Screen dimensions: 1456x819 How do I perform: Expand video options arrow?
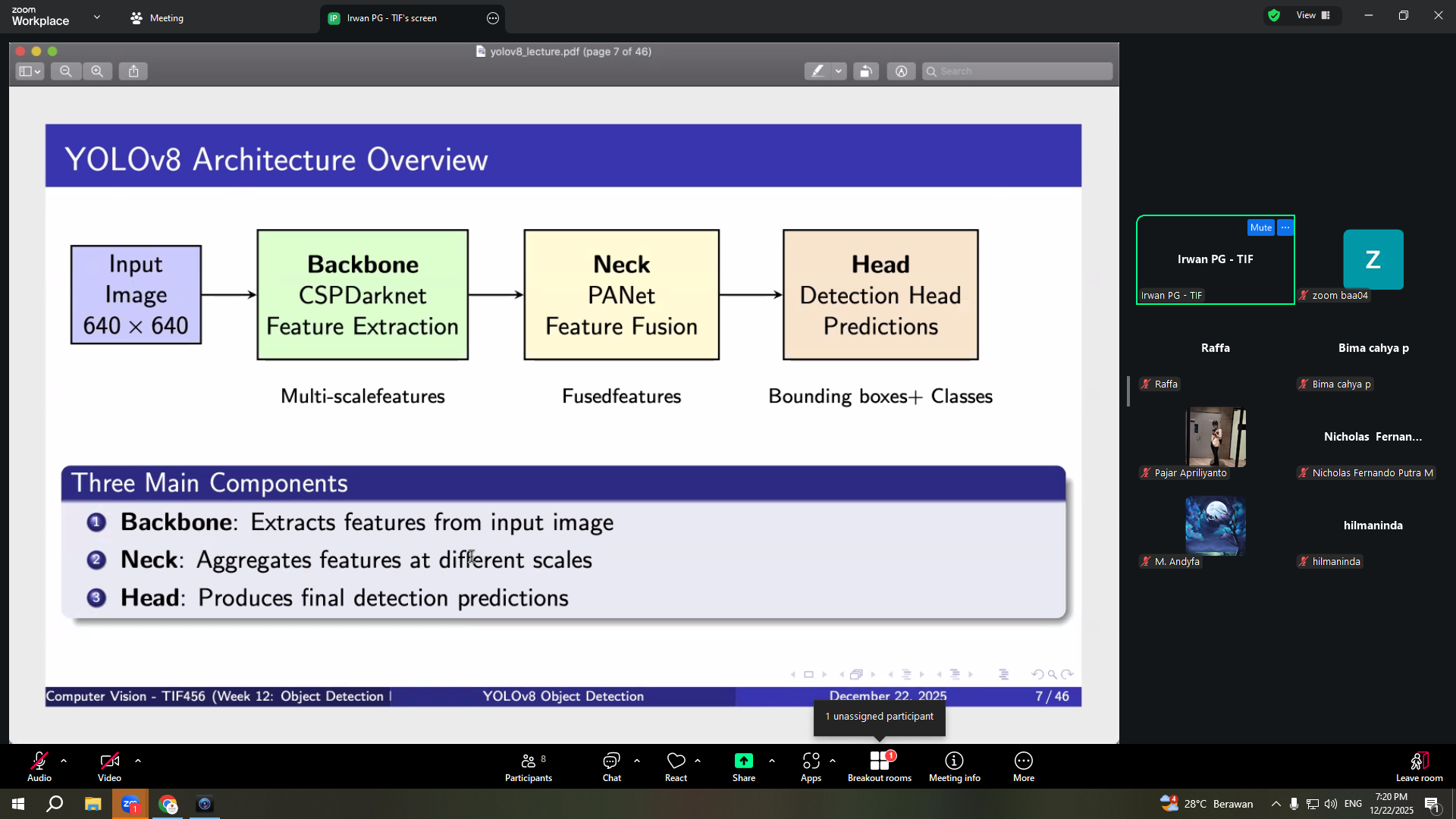[138, 761]
